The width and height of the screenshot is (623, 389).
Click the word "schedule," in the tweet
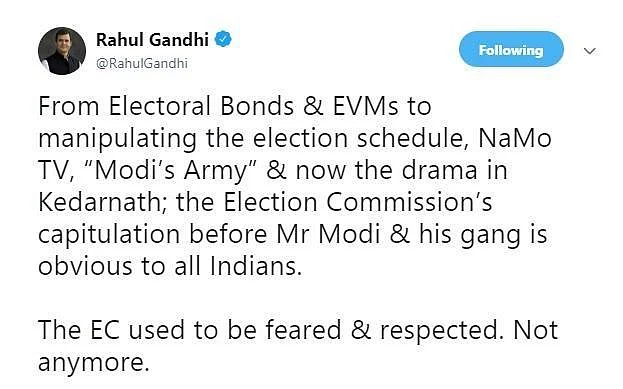click(x=412, y=139)
